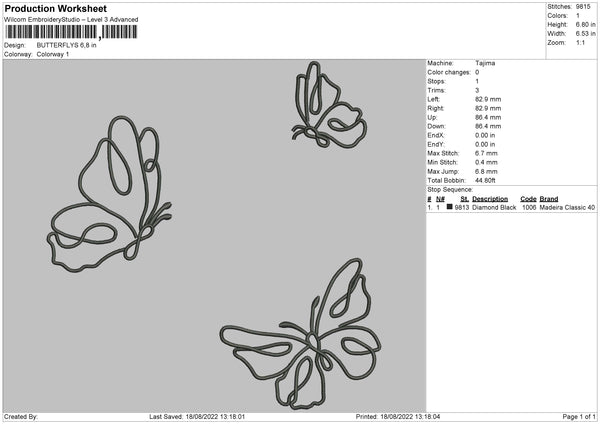Click the Madeira Classic 40 brand entry

(x=567, y=207)
